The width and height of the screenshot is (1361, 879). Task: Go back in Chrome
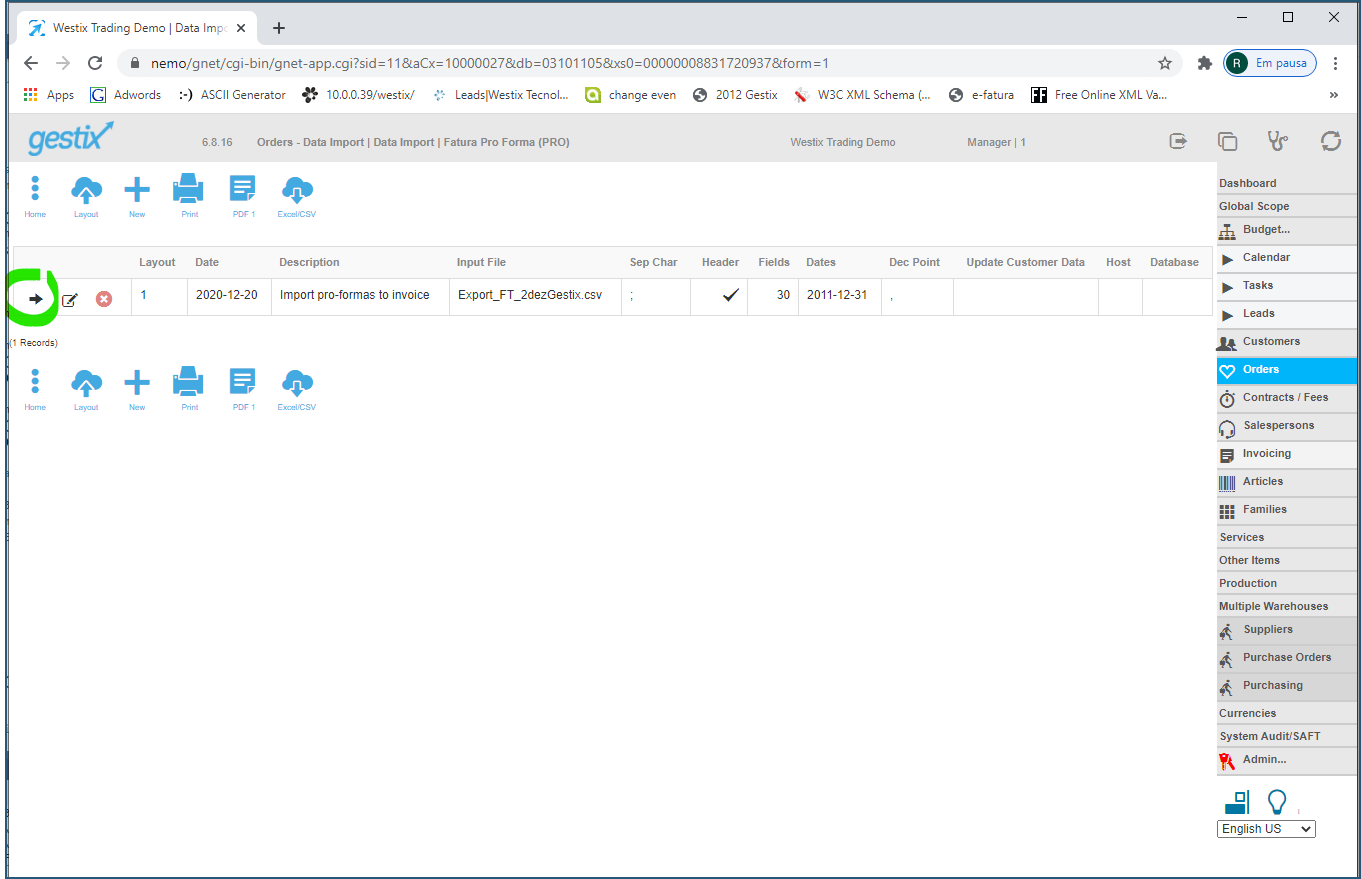(x=31, y=63)
